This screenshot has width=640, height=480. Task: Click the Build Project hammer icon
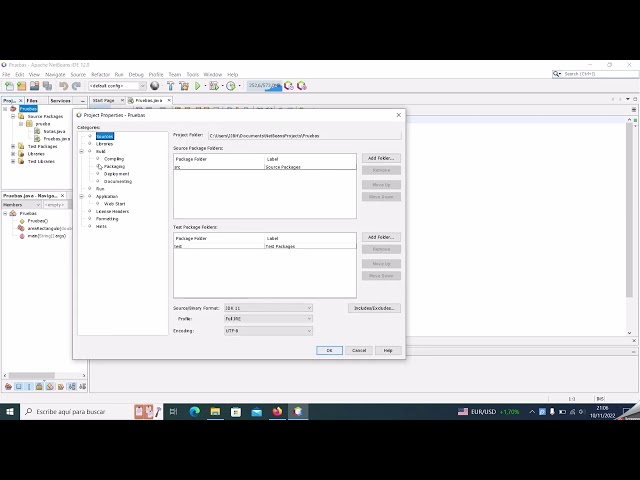[171, 86]
